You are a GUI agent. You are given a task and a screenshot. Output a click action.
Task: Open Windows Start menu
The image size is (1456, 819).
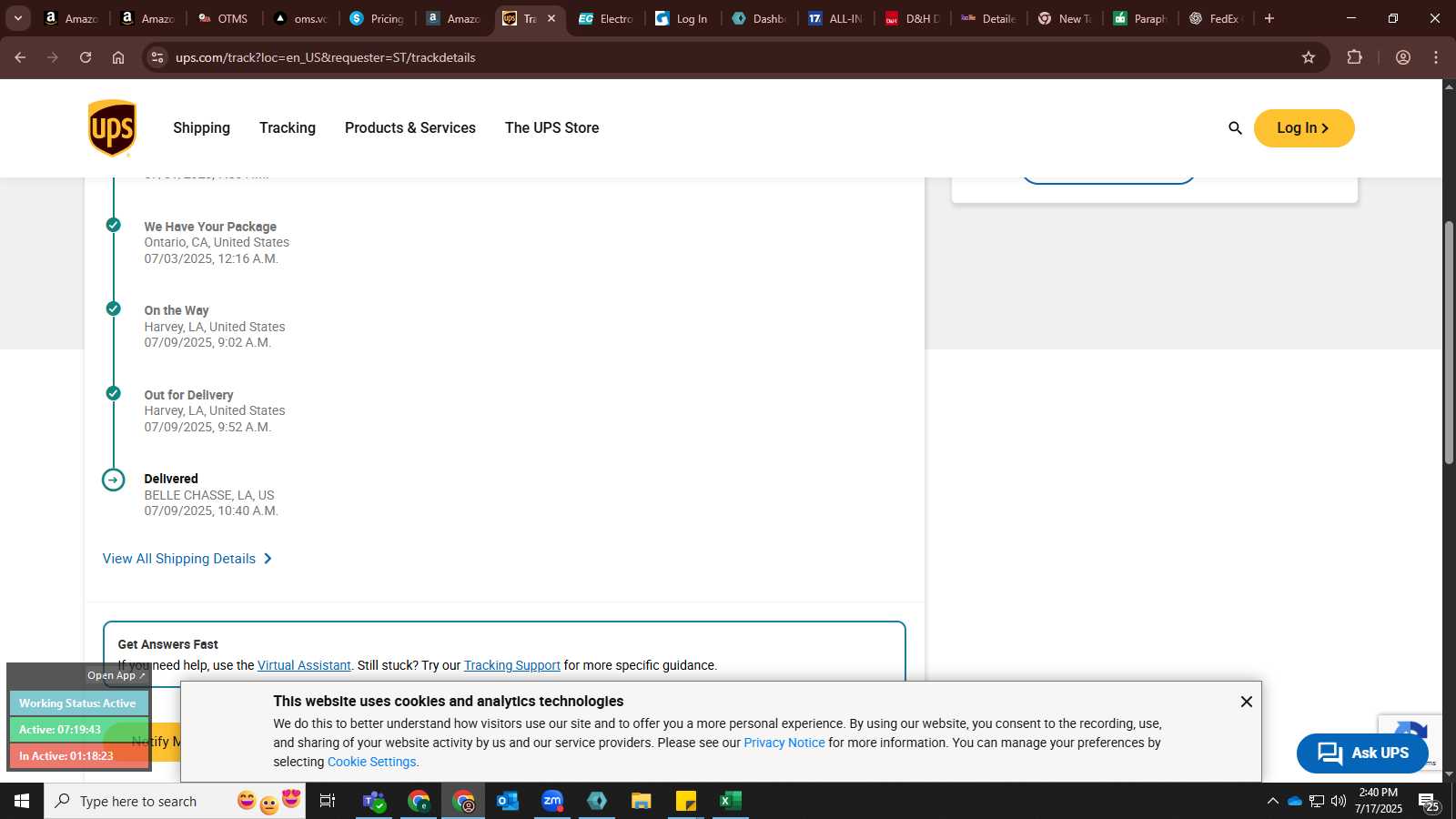click(x=22, y=801)
